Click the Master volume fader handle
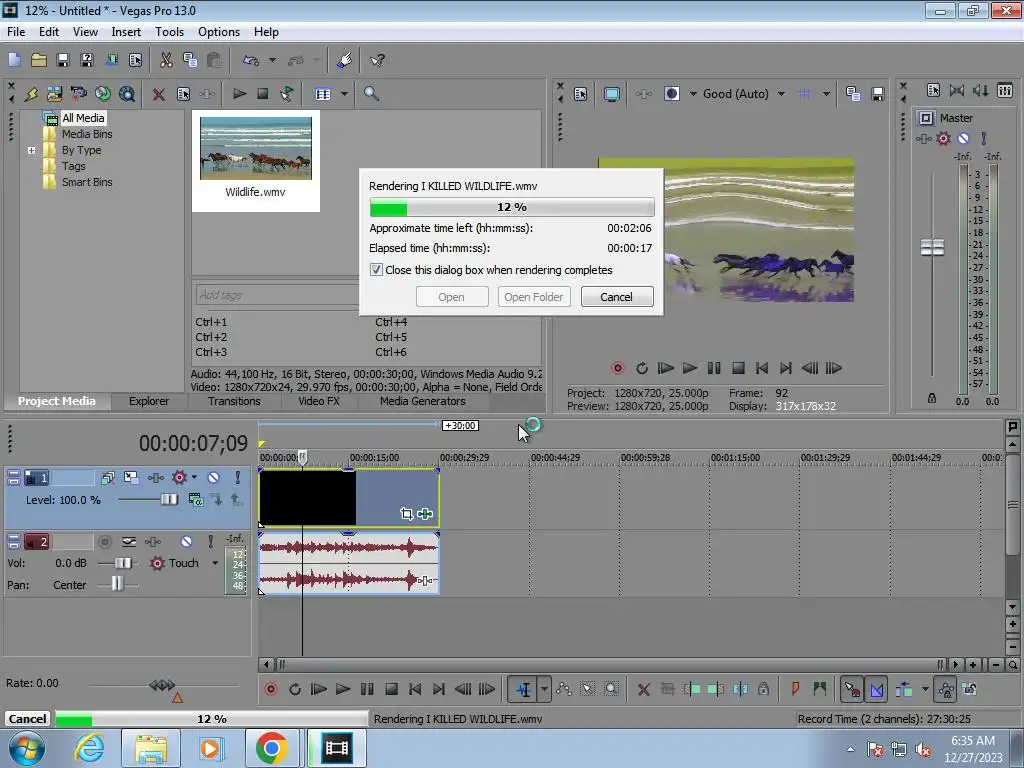The width and height of the screenshot is (1024, 768). click(932, 248)
